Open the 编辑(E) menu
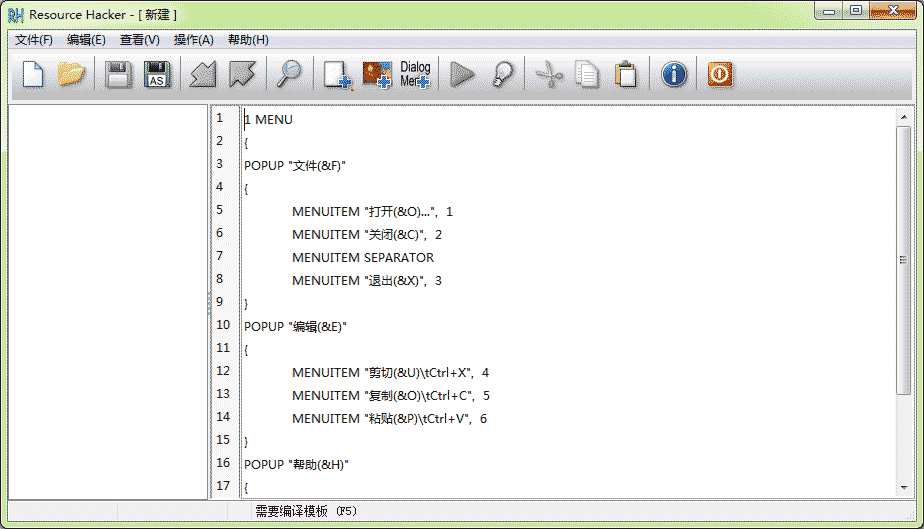 86,40
